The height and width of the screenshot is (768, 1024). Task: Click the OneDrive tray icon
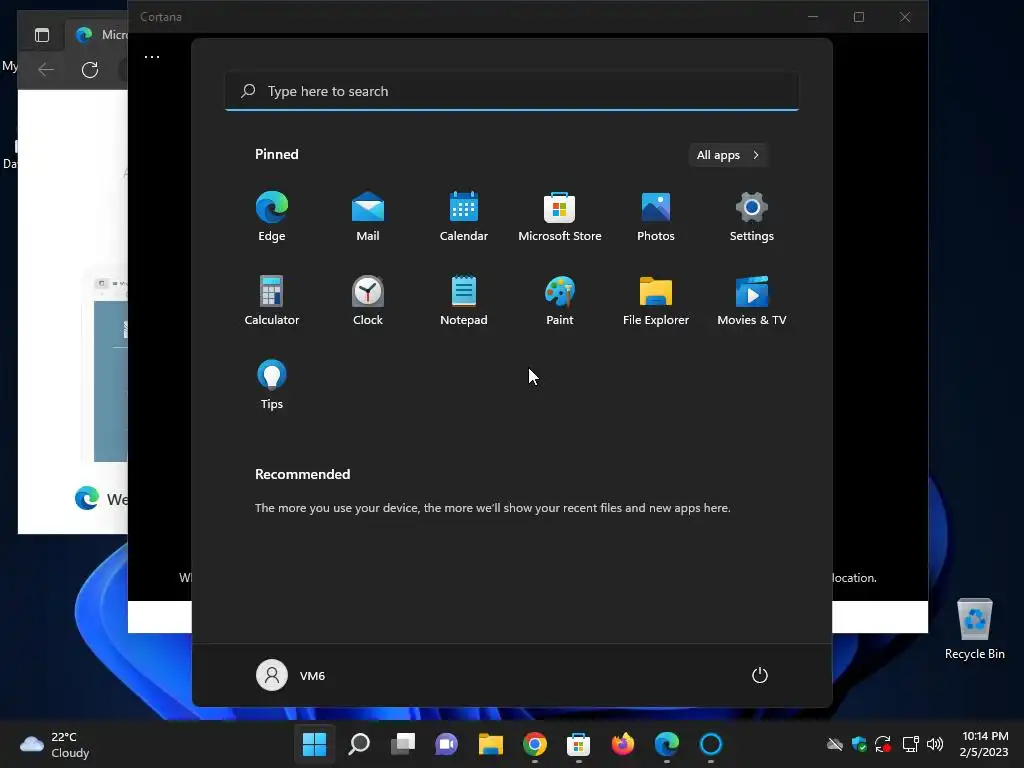coord(835,744)
